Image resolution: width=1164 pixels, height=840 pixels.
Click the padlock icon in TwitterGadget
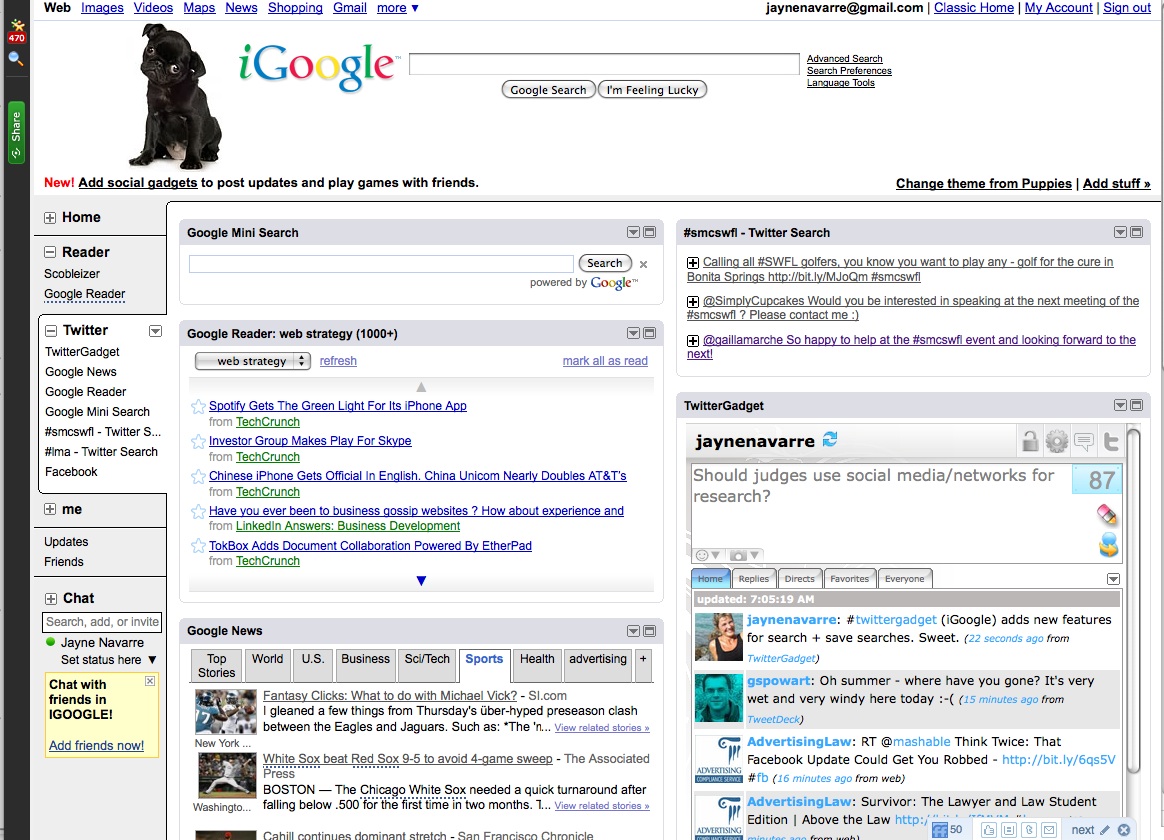(1030, 441)
